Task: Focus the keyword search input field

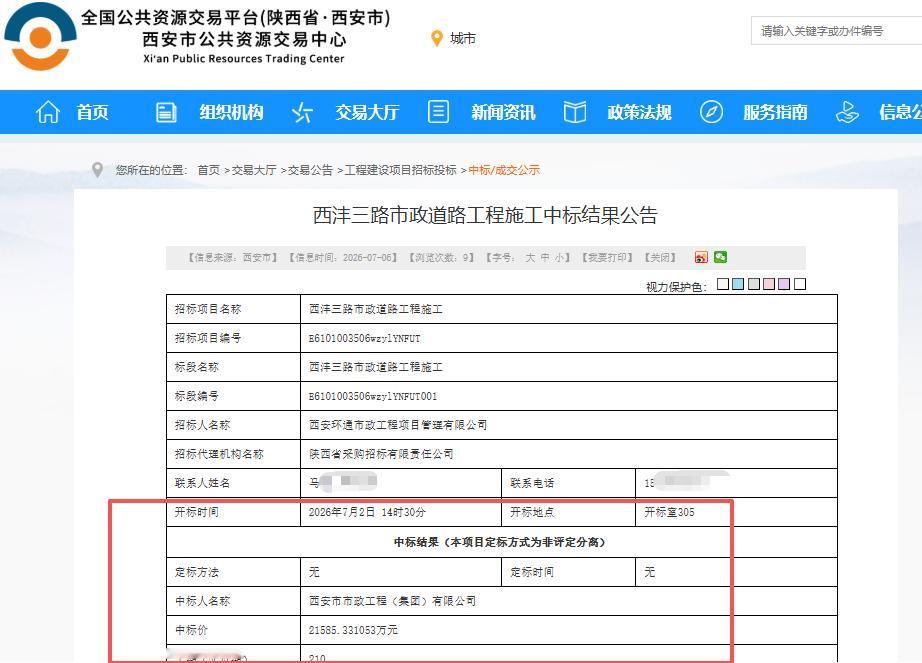Action: [x=836, y=31]
